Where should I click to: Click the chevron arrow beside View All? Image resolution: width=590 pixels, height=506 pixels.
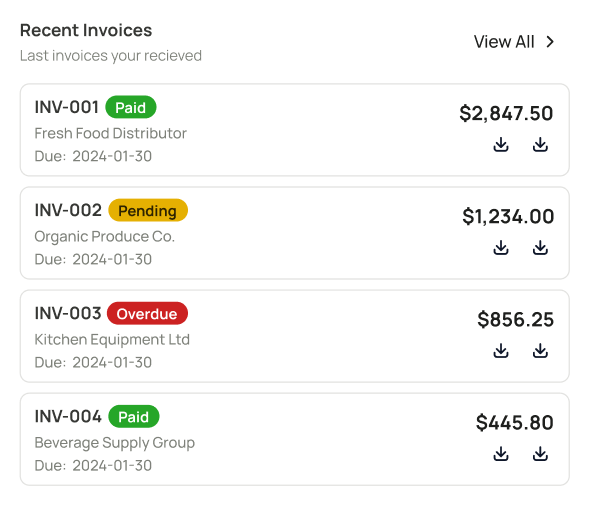point(550,42)
